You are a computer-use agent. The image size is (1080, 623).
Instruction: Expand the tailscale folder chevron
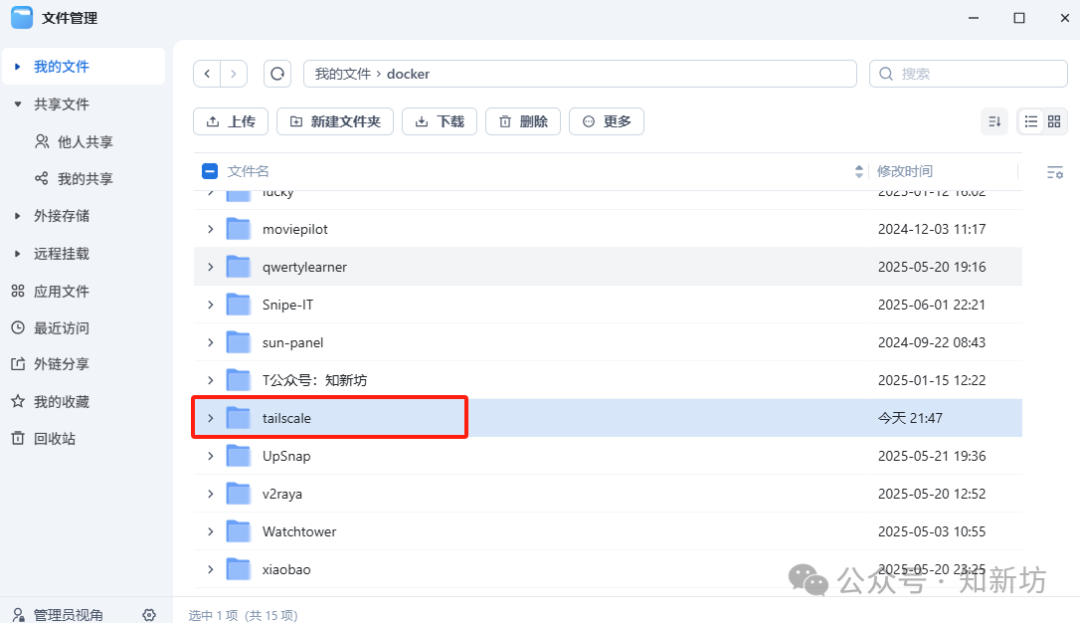point(210,418)
